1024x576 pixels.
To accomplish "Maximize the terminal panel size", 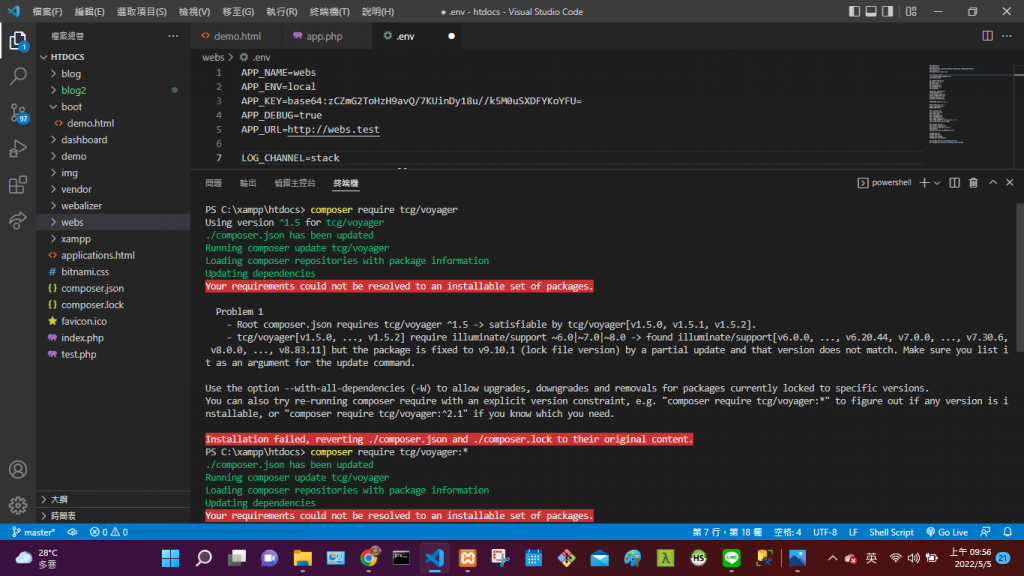I will pos(993,183).
